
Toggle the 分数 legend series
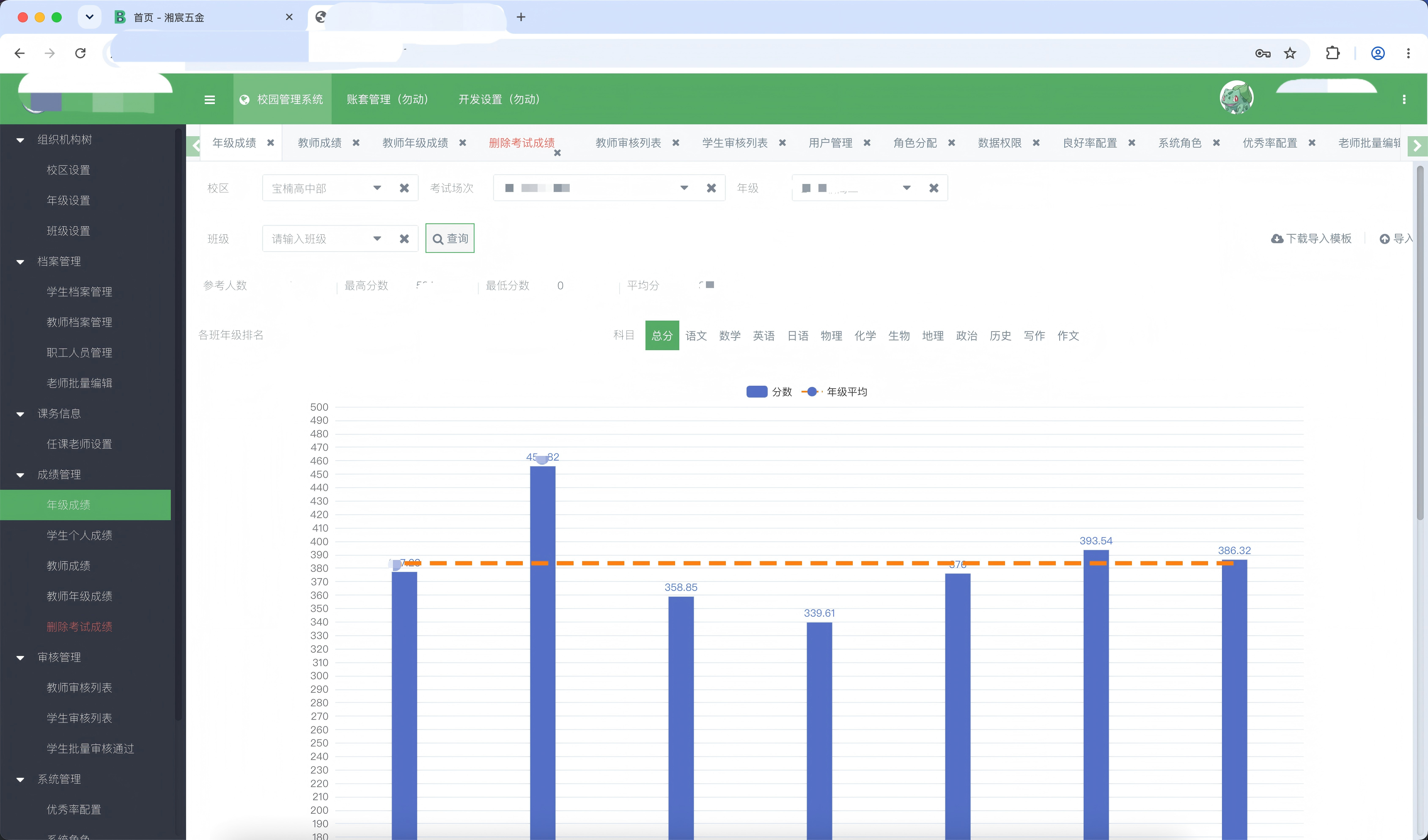pos(769,392)
